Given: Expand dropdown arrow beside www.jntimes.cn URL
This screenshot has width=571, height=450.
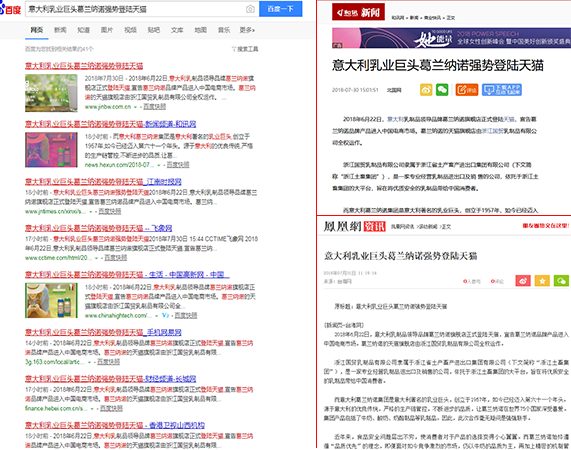Looking at the screenshot, I should point(91,212).
